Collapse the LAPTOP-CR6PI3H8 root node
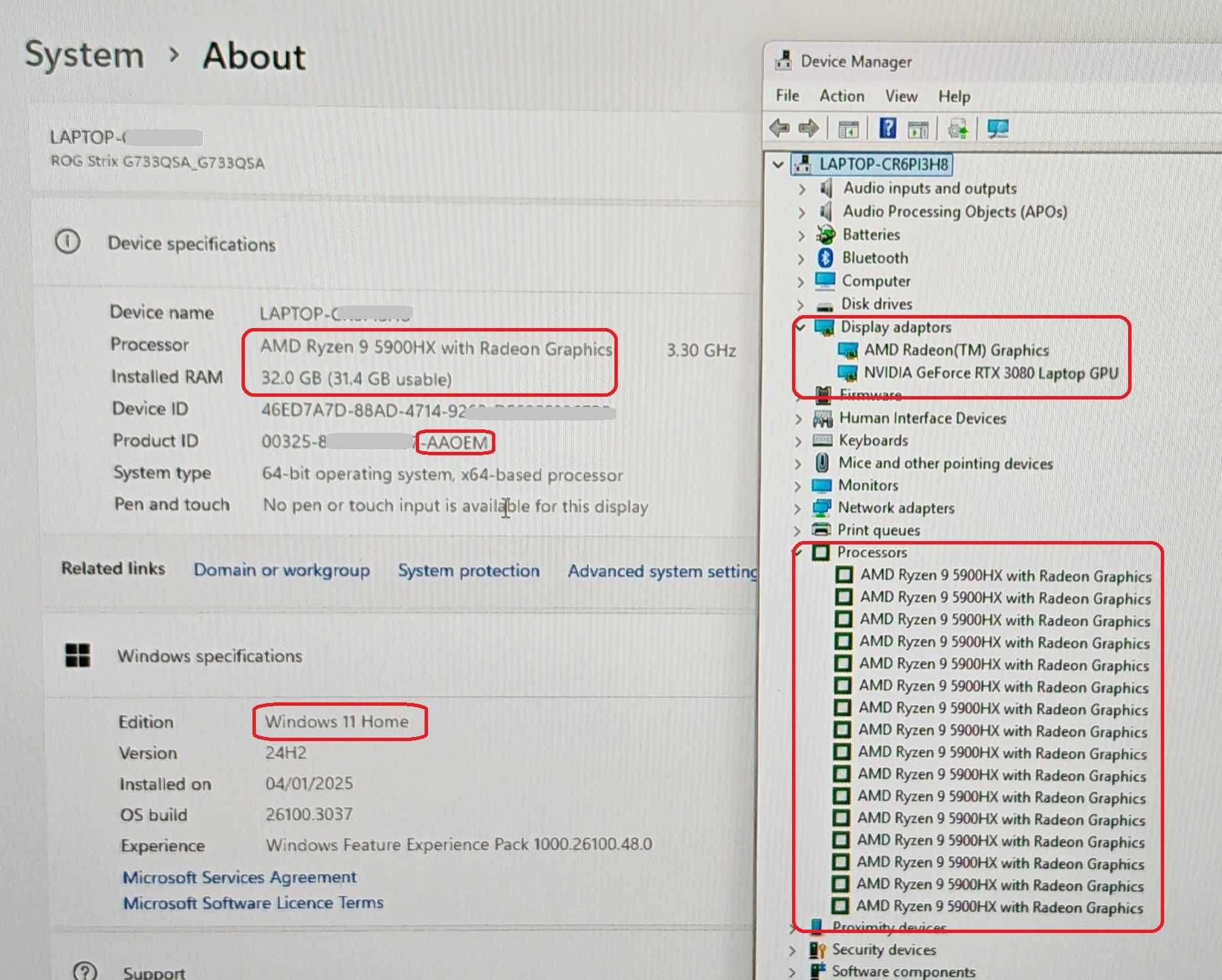Viewport: 1222px width, 980px height. (778, 164)
